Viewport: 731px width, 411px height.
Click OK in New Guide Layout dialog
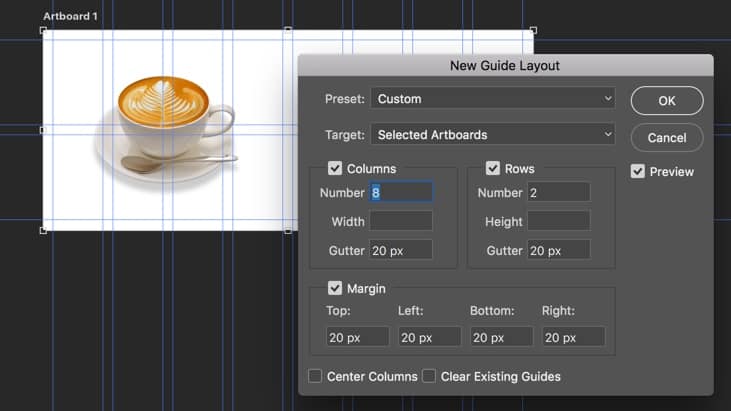[x=667, y=101]
